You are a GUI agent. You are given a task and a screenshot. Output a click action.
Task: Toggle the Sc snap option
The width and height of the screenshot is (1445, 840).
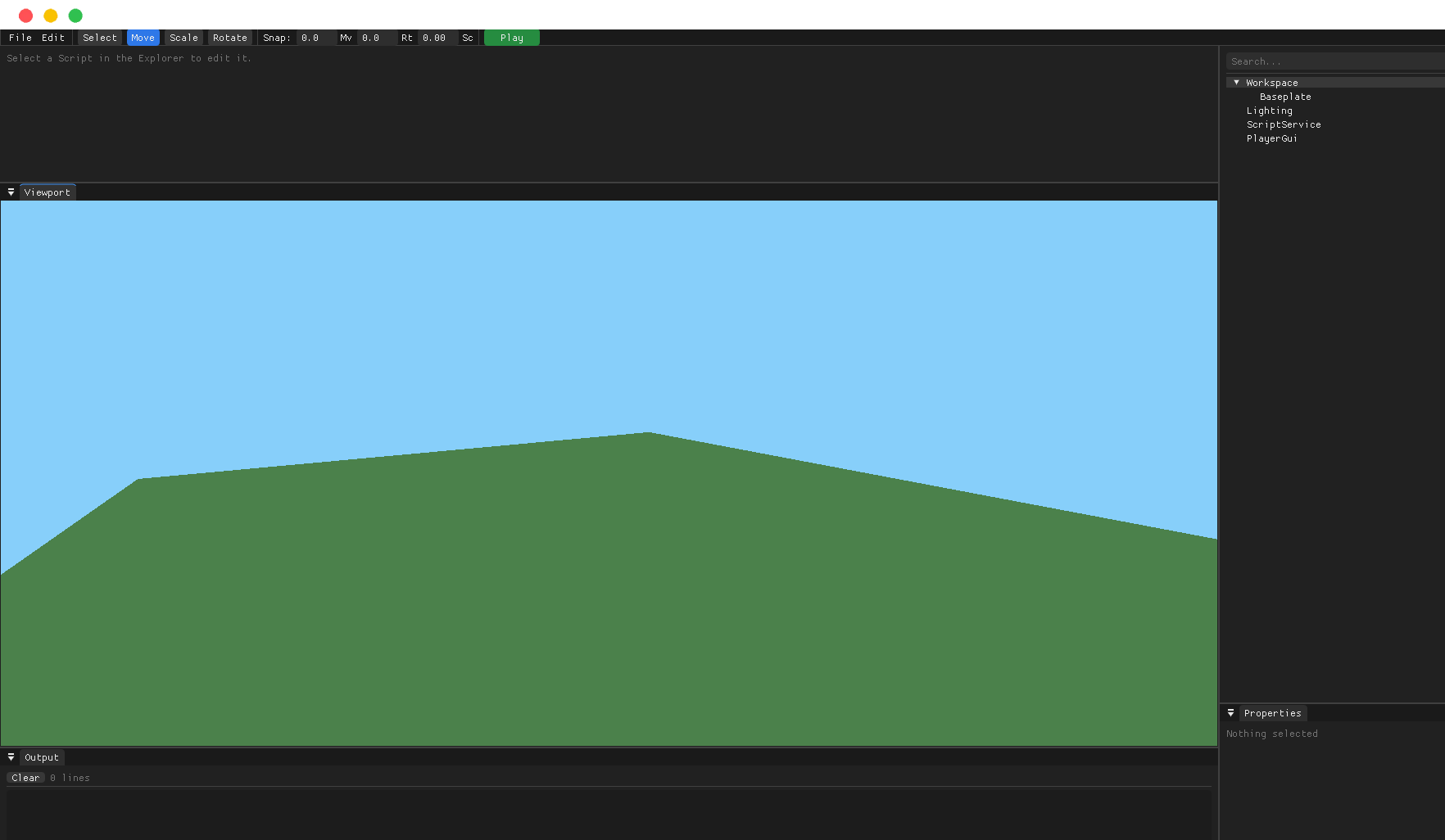tap(467, 38)
